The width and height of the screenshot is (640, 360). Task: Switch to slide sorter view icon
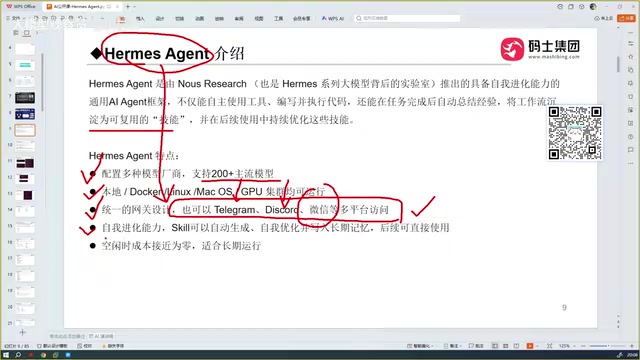click(x=506, y=346)
